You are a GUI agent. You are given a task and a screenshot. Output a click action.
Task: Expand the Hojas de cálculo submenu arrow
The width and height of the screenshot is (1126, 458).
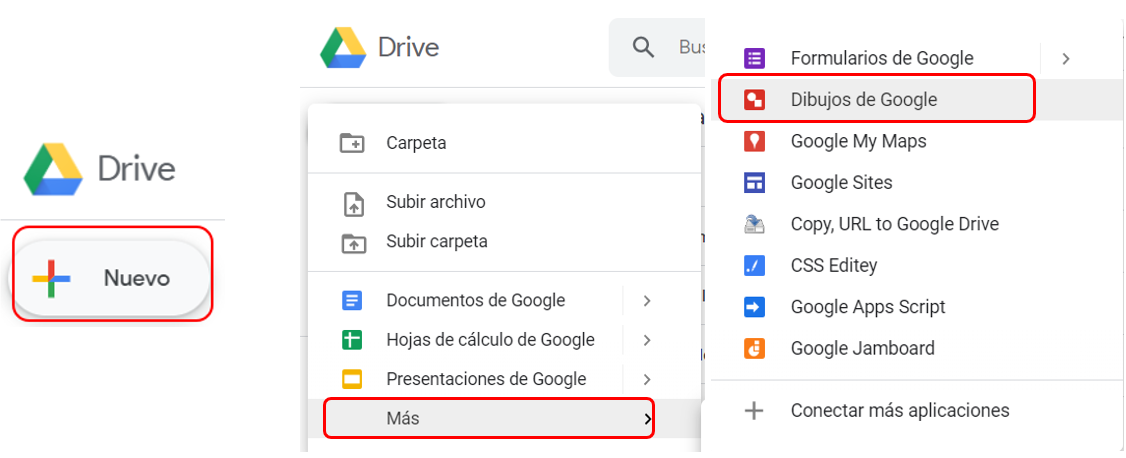(x=647, y=340)
